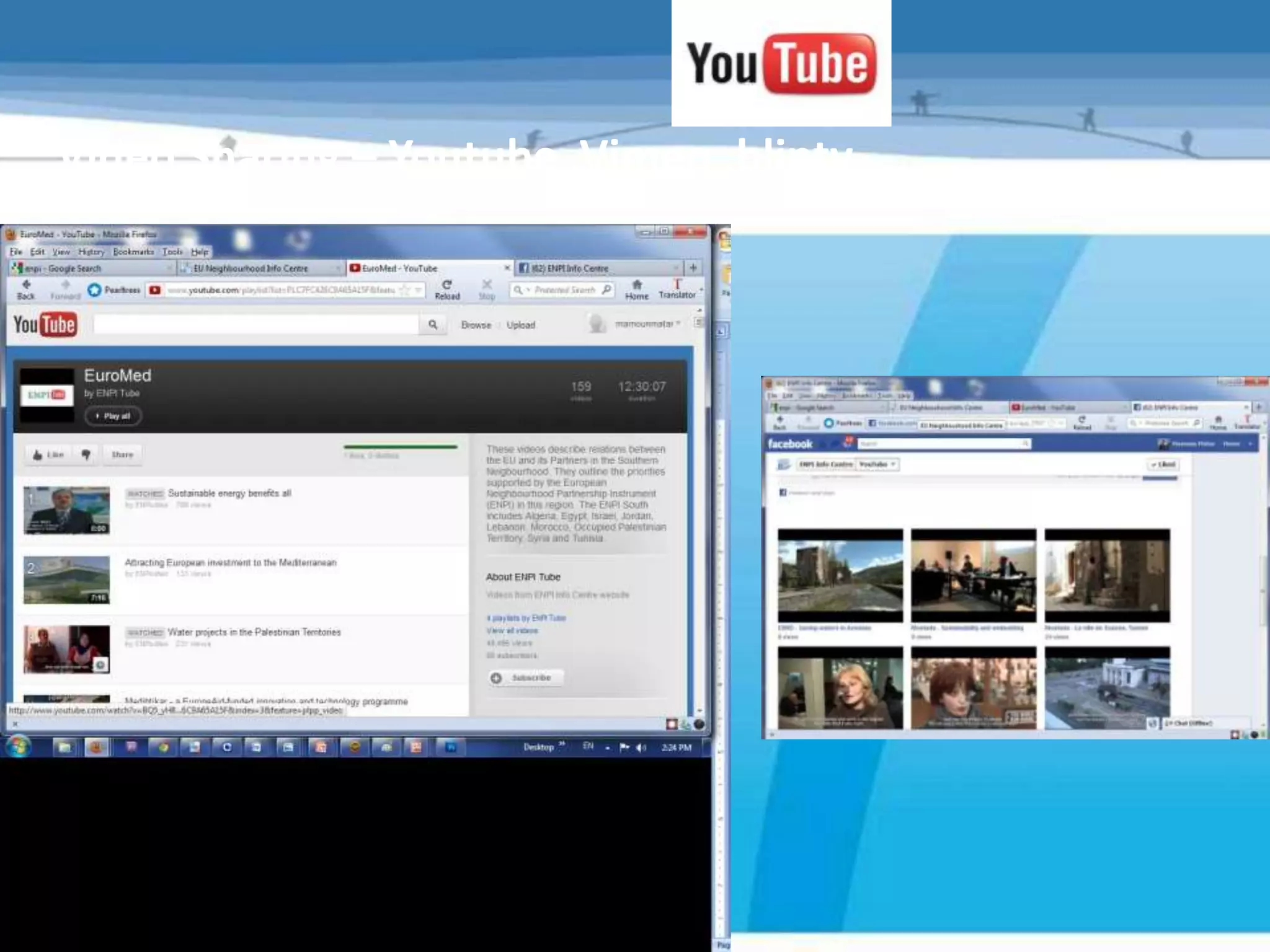Click the Liked button on Facebook page
This screenshot has width=1270, height=952.
[1163, 464]
